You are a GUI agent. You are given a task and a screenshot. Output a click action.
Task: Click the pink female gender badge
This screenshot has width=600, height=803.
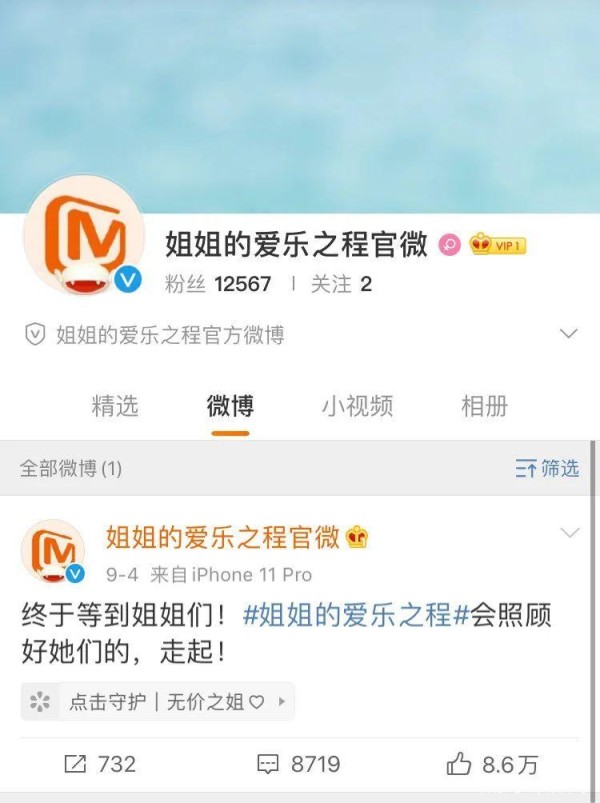pos(449,245)
